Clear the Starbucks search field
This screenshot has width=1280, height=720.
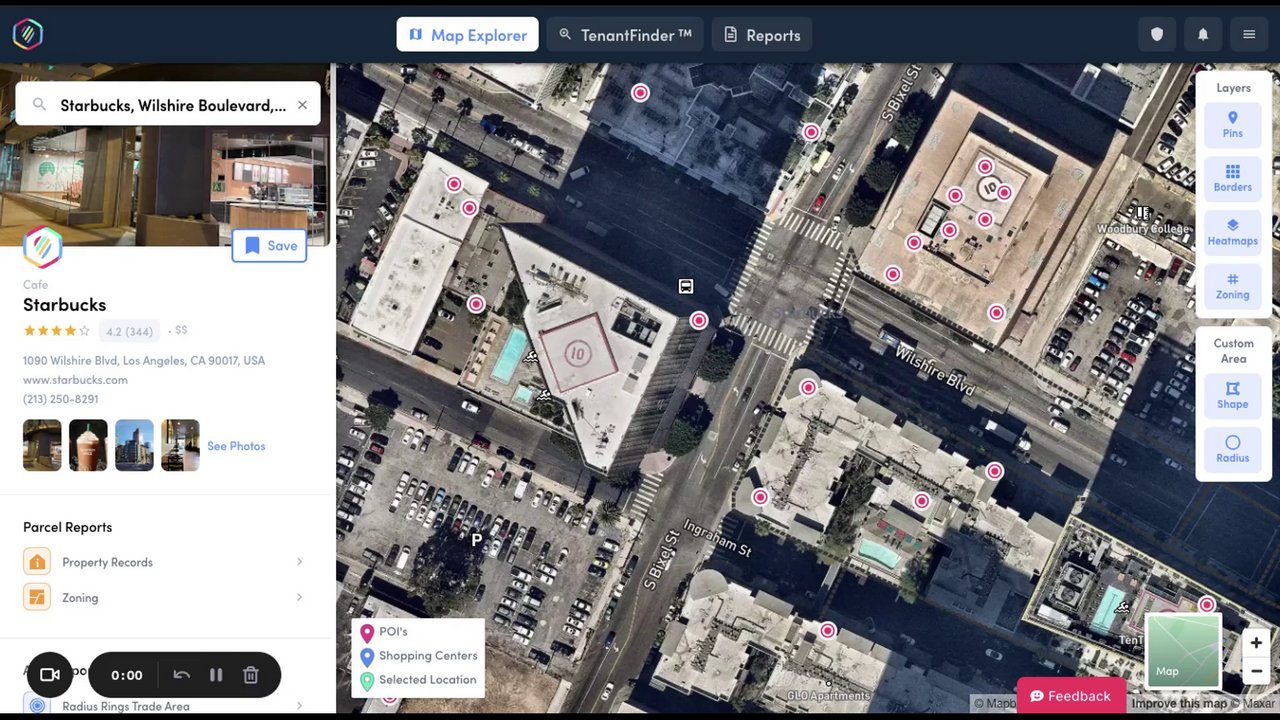302,105
